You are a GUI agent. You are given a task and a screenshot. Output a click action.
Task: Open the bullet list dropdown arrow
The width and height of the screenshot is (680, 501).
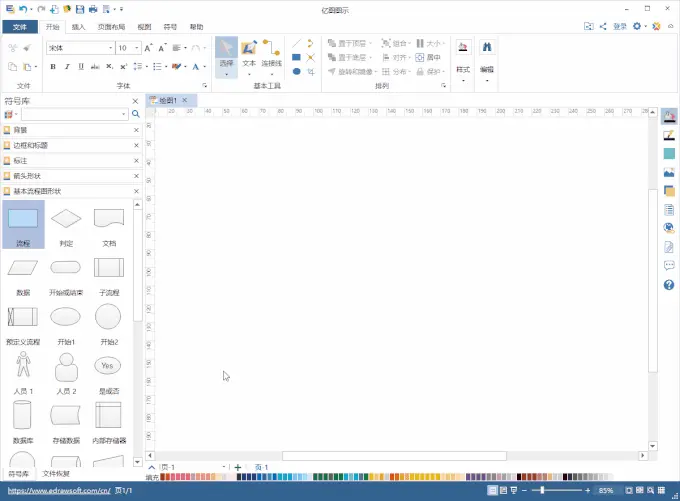[166, 67]
